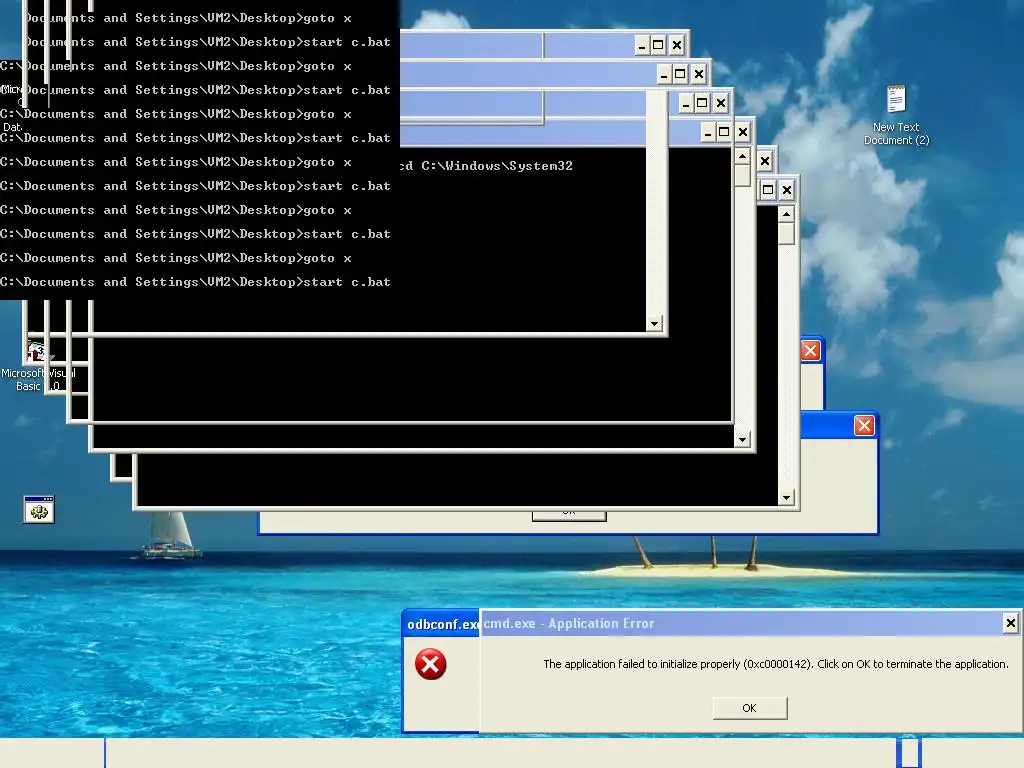Screen dimensions: 1024x768
Task: Select the Microsoft Visual Basic desktop icon
Action: pyautogui.click(x=38, y=368)
